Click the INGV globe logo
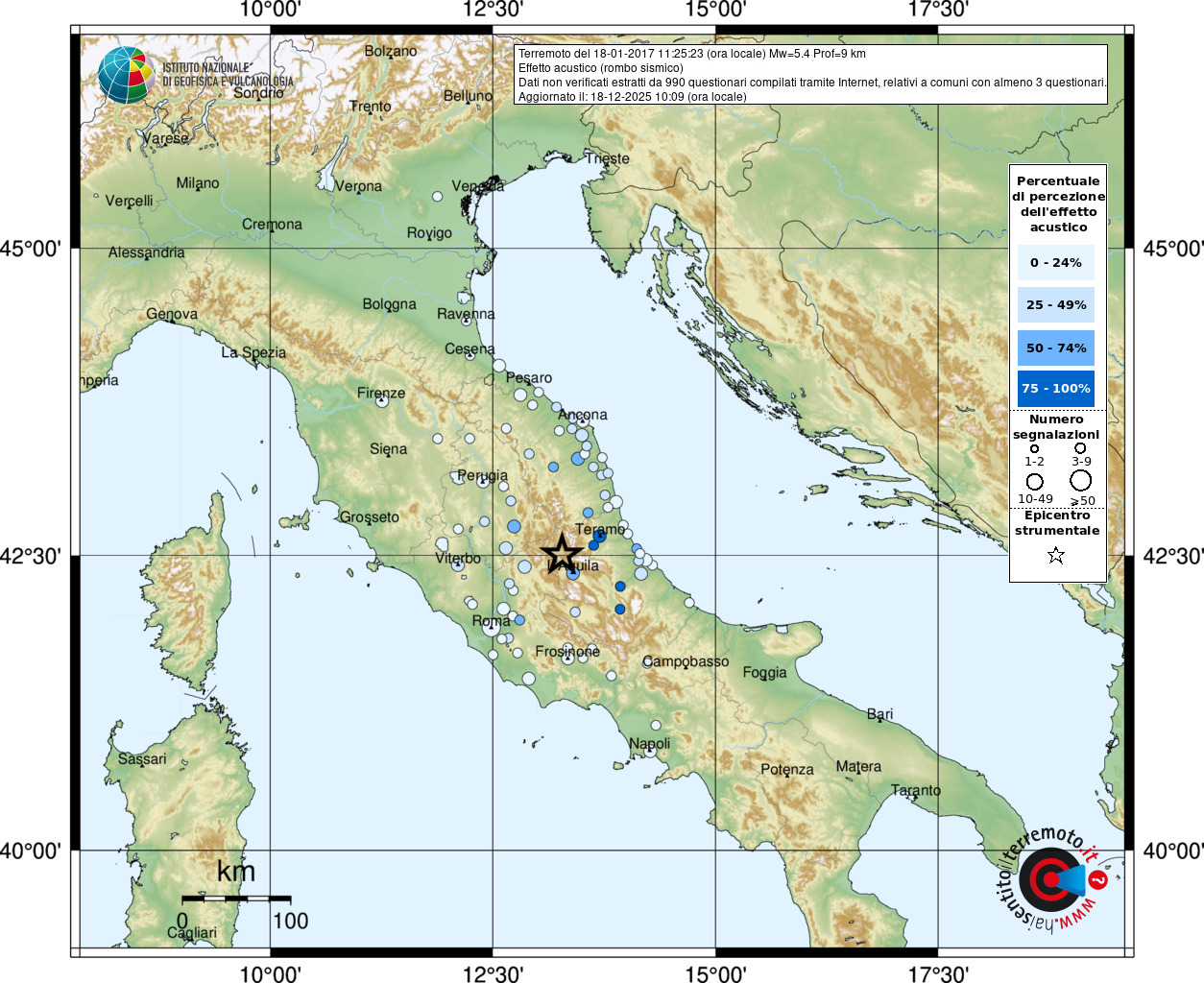The height and width of the screenshot is (983, 1204). (127, 75)
